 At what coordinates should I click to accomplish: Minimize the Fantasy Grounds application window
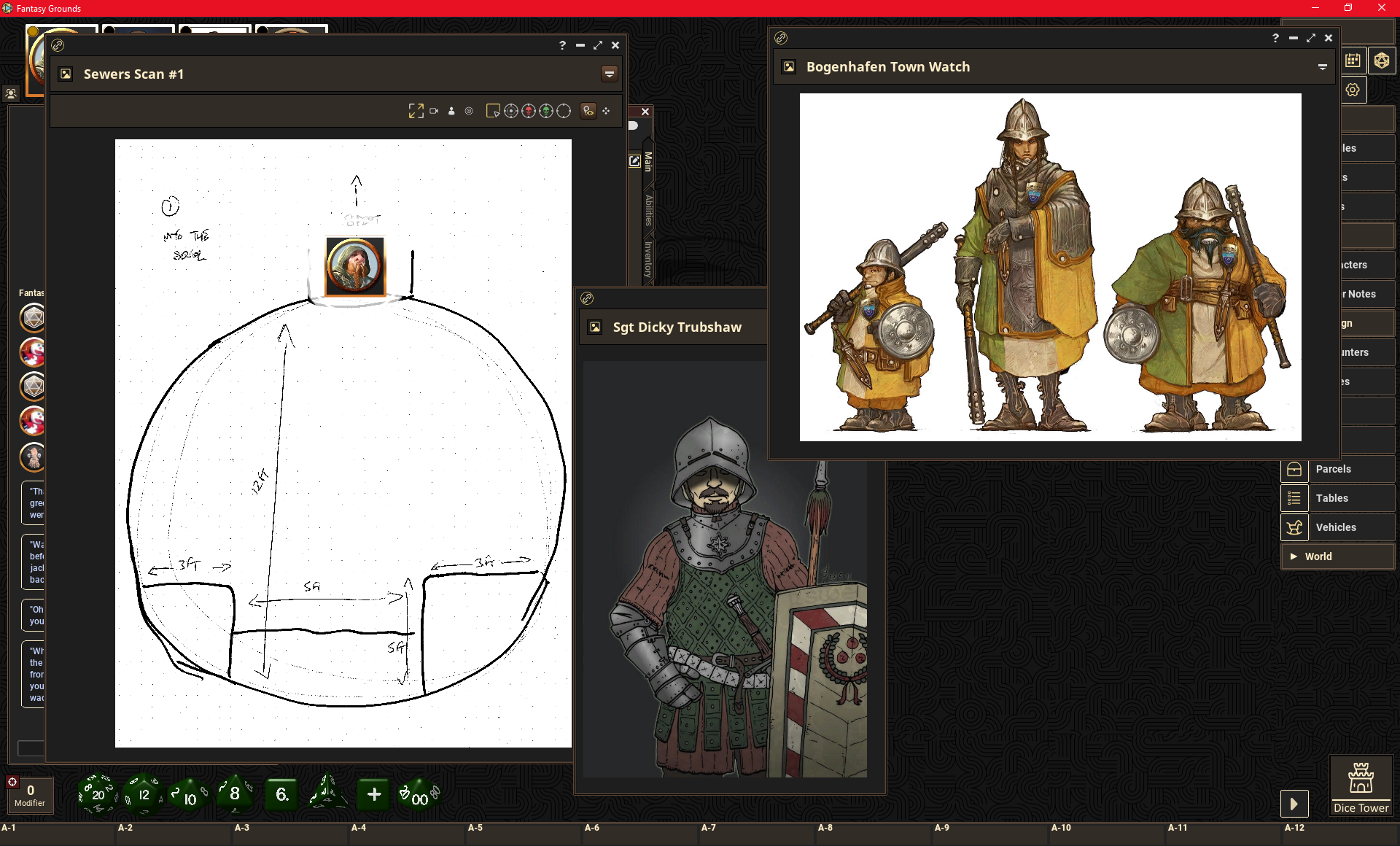(1315, 8)
